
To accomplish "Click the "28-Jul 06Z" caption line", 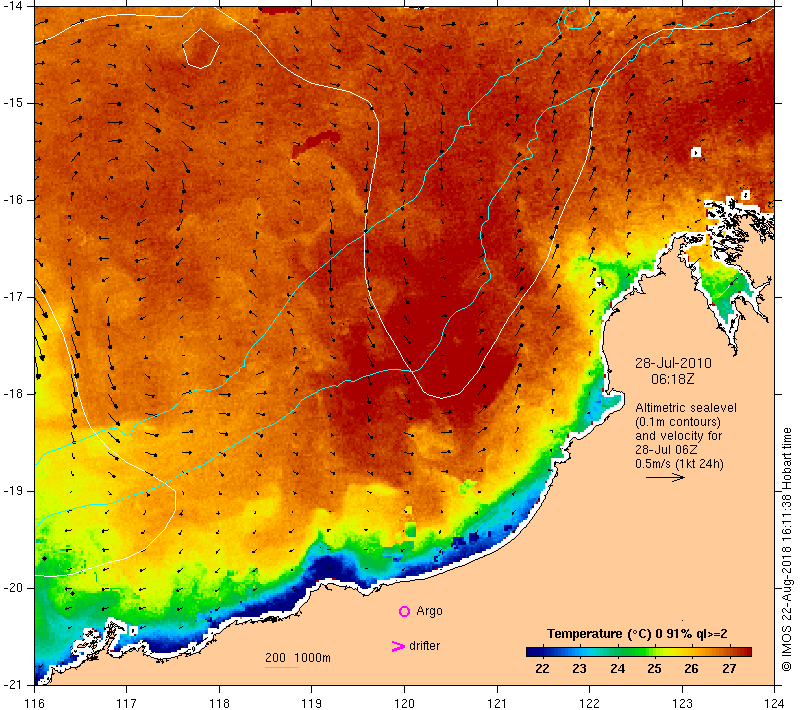I will tap(666, 449).
